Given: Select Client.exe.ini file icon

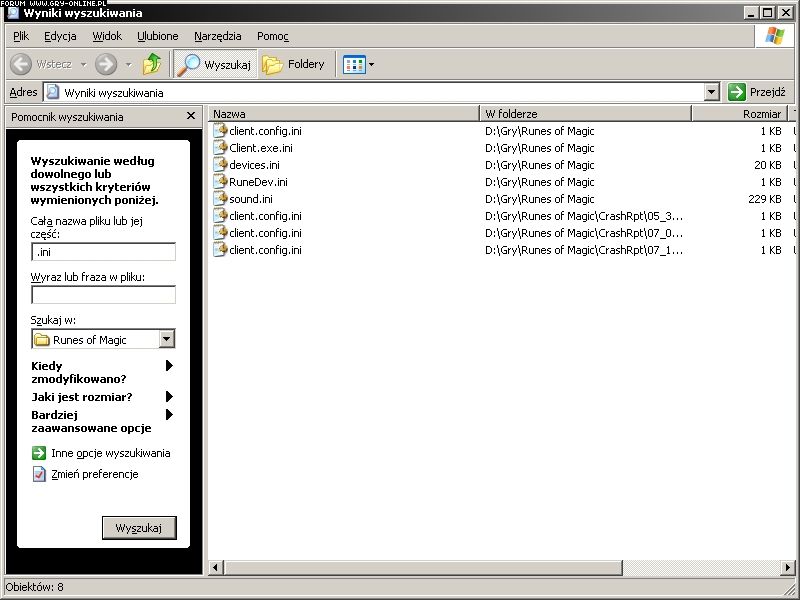Looking at the screenshot, I should pos(220,148).
